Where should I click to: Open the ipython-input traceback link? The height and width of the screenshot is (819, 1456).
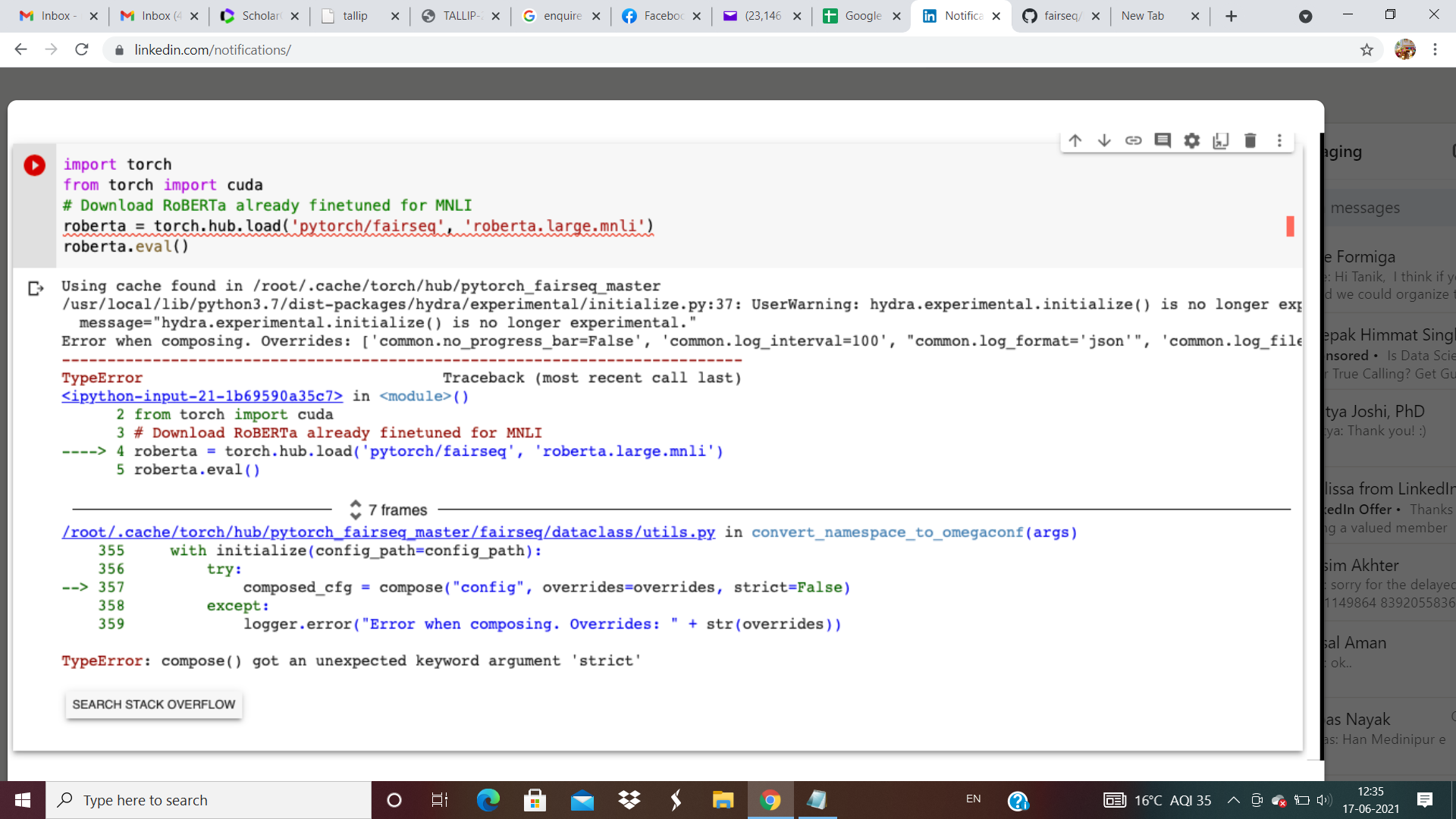pyautogui.click(x=201, y=396)
